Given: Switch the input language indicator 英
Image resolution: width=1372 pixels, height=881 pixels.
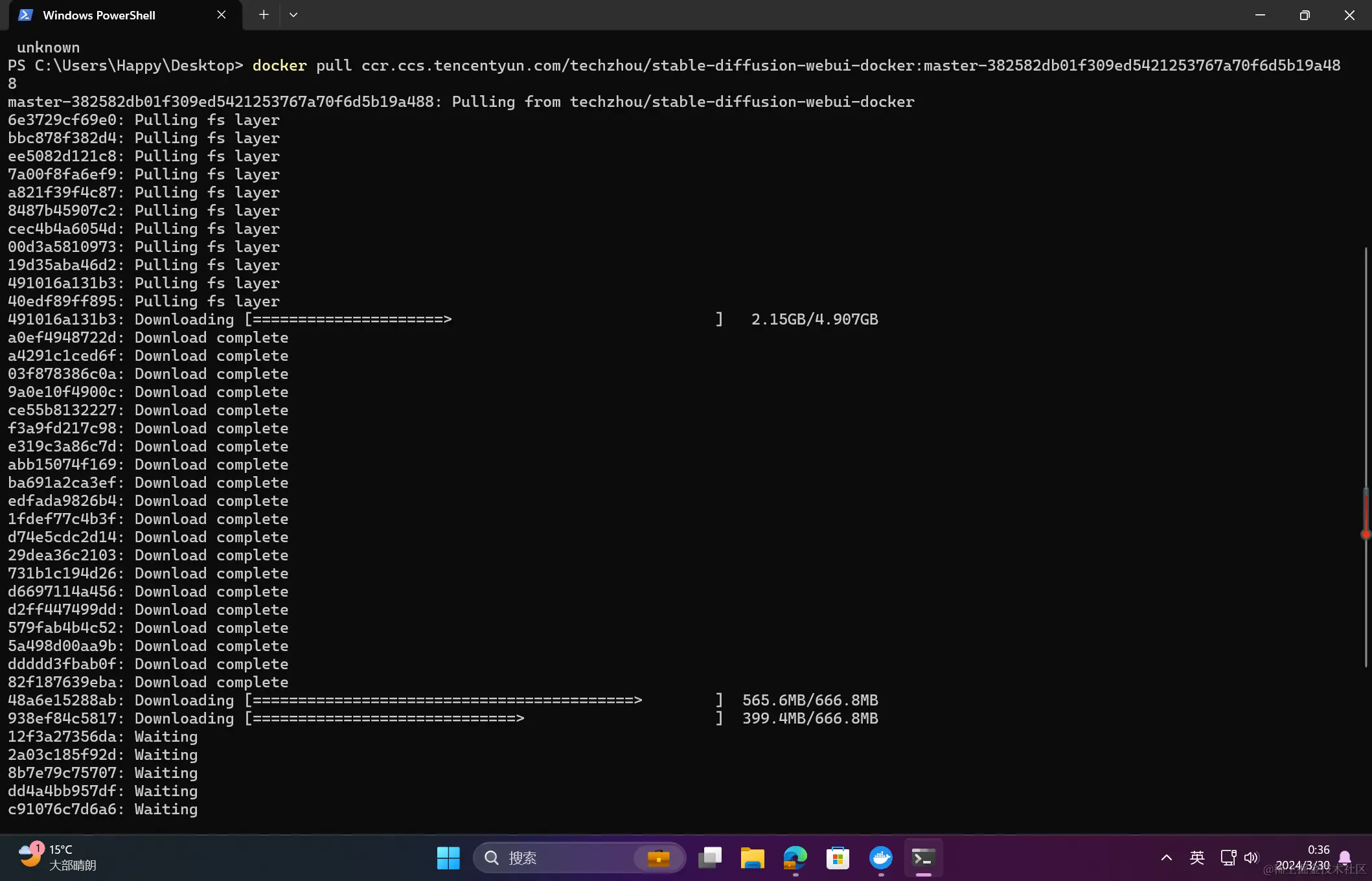Looking at the screenshot, I should [1196, 858].
